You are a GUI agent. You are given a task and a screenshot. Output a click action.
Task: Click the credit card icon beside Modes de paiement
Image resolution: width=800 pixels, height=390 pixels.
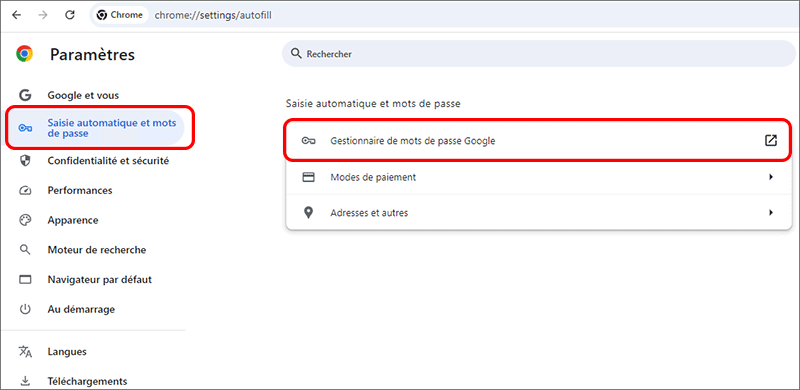pos(308,177)
